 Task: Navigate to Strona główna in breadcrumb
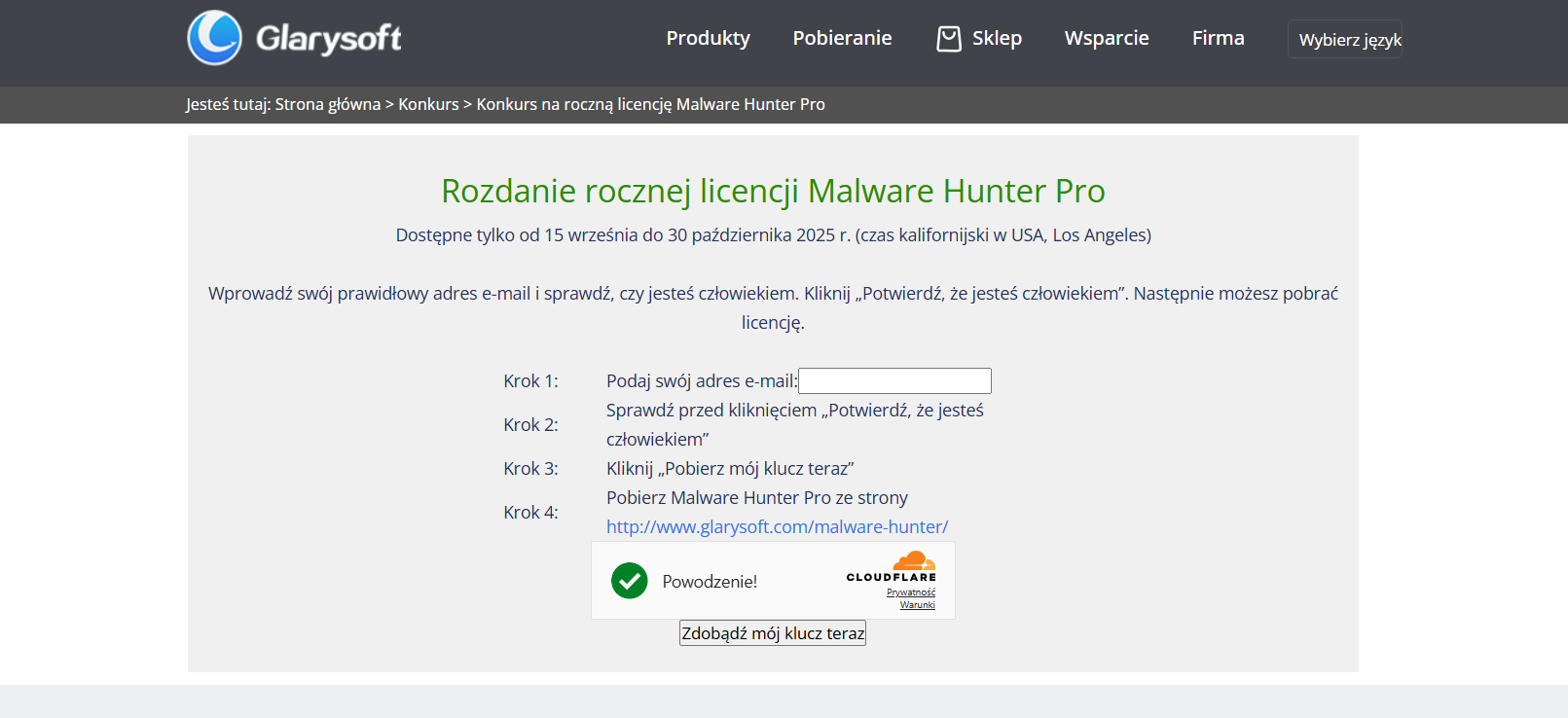pos(327,104)
